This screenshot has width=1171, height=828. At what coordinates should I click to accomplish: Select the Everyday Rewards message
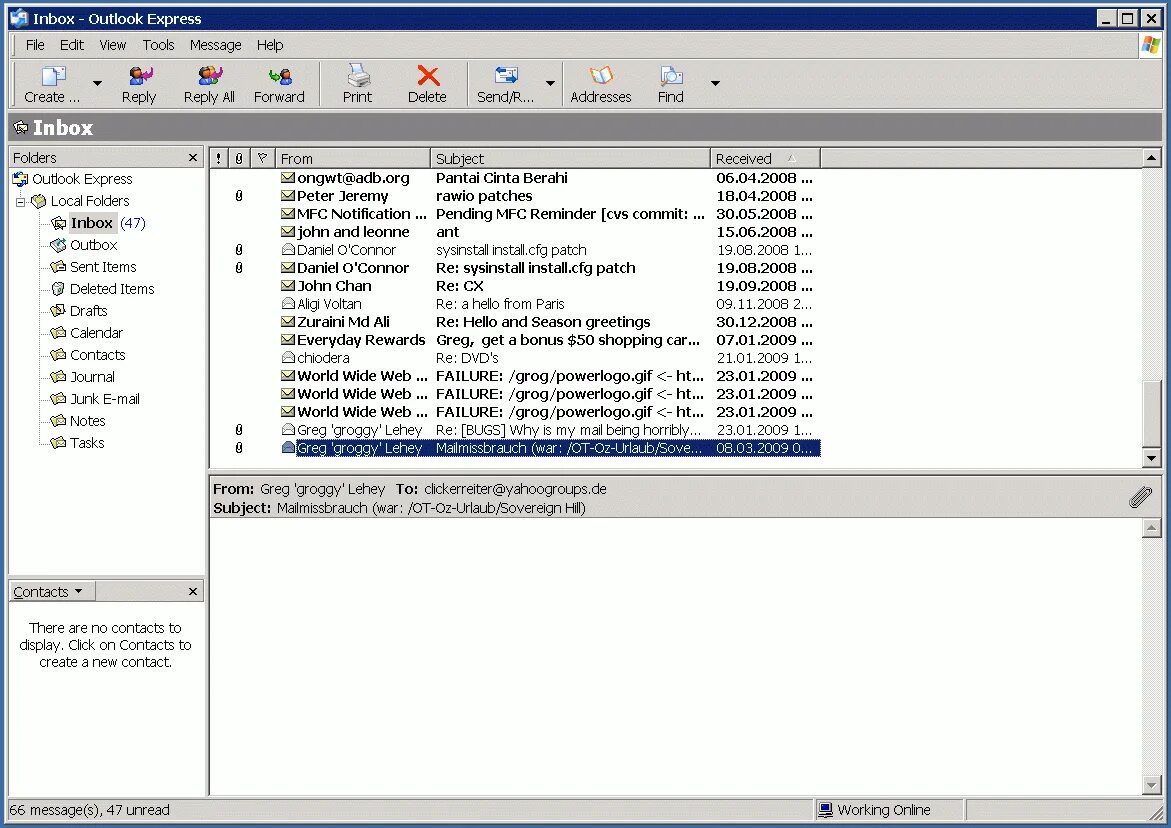[515, 340]
